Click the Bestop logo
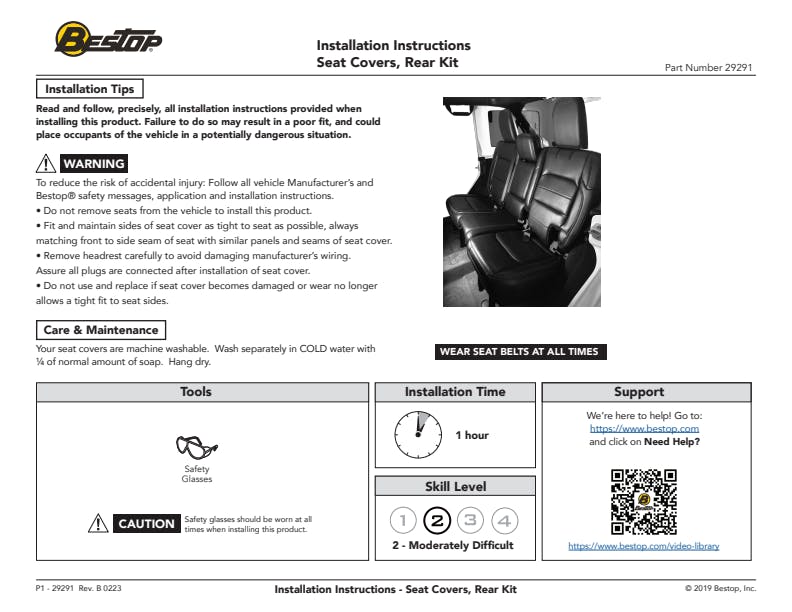This screenshot has width=792, height=612. (108, 40)
